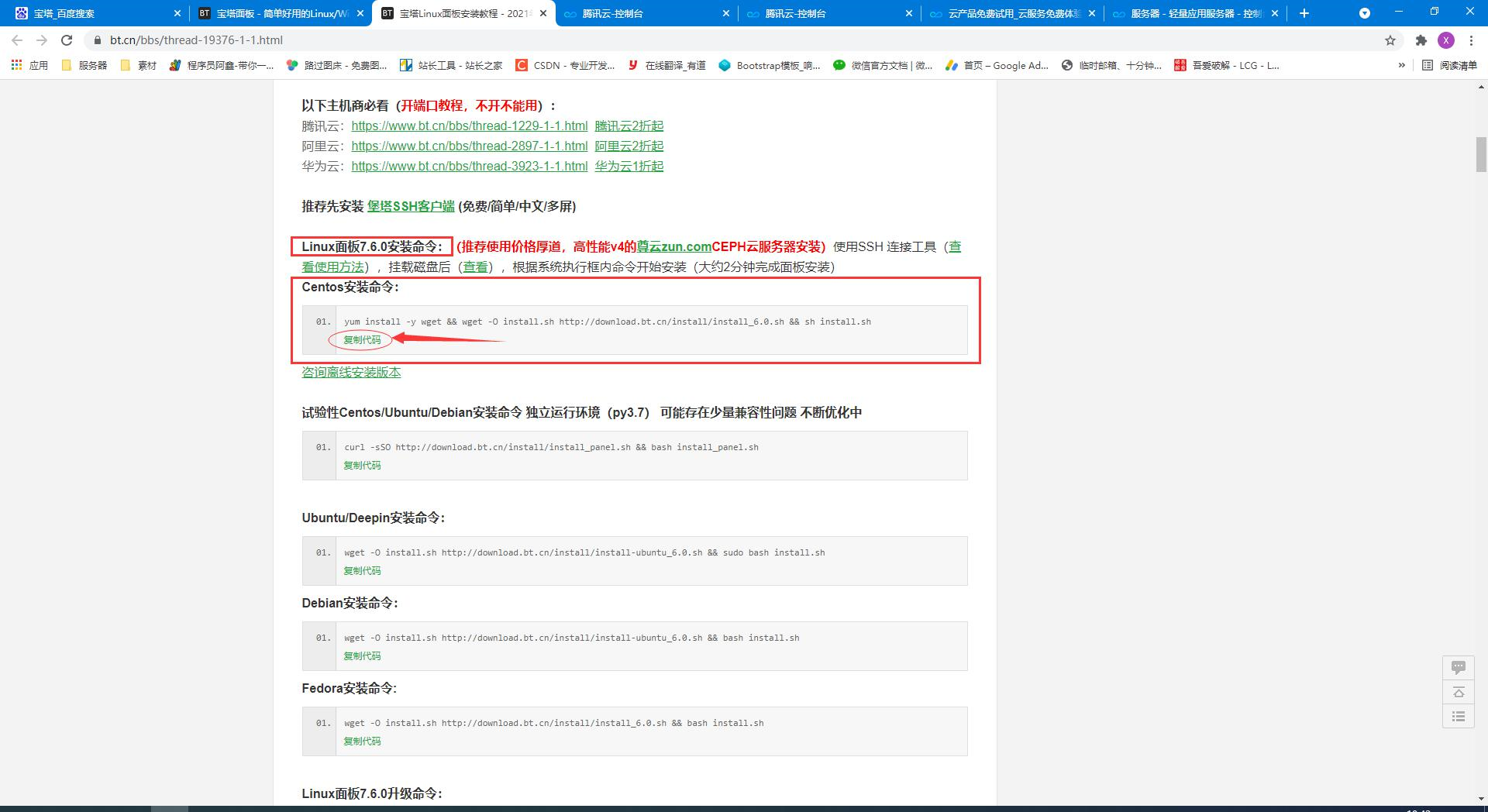The width and height of the screenshot is (1488, 812).
Task: Open 阿里云2折起 link
Action: (629, 146)
